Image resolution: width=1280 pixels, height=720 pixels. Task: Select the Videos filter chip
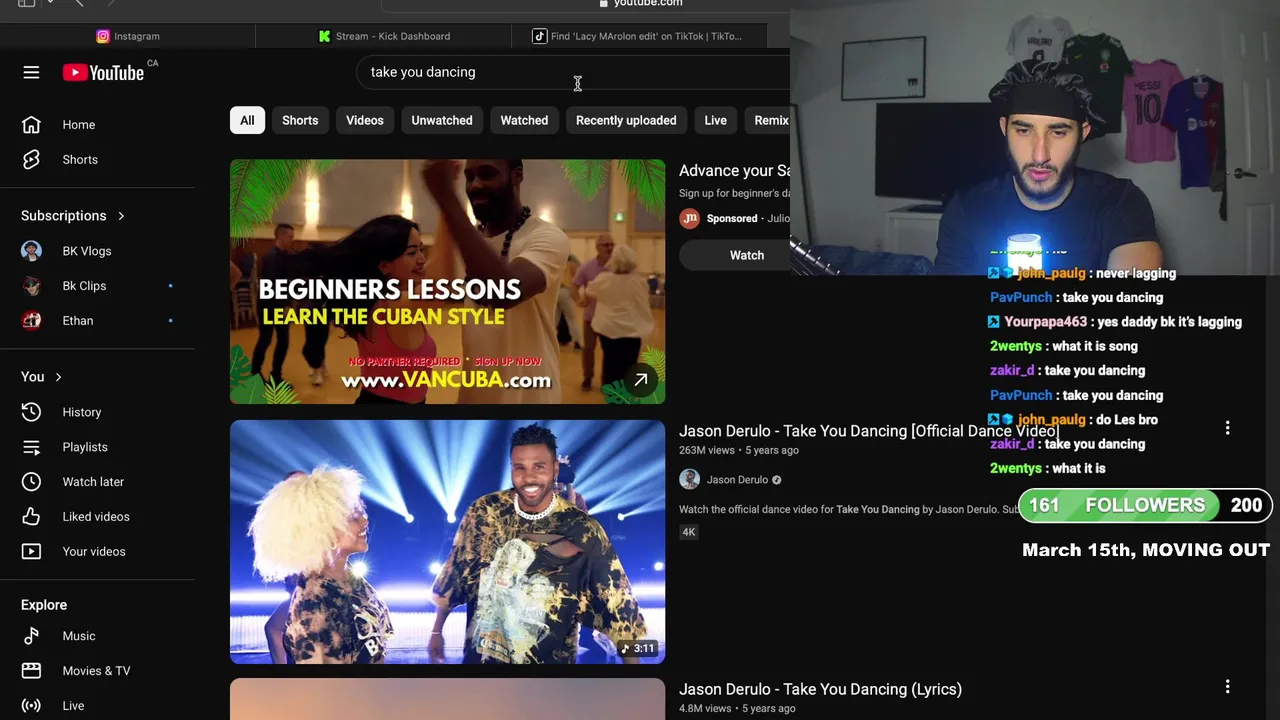[365, 120]
